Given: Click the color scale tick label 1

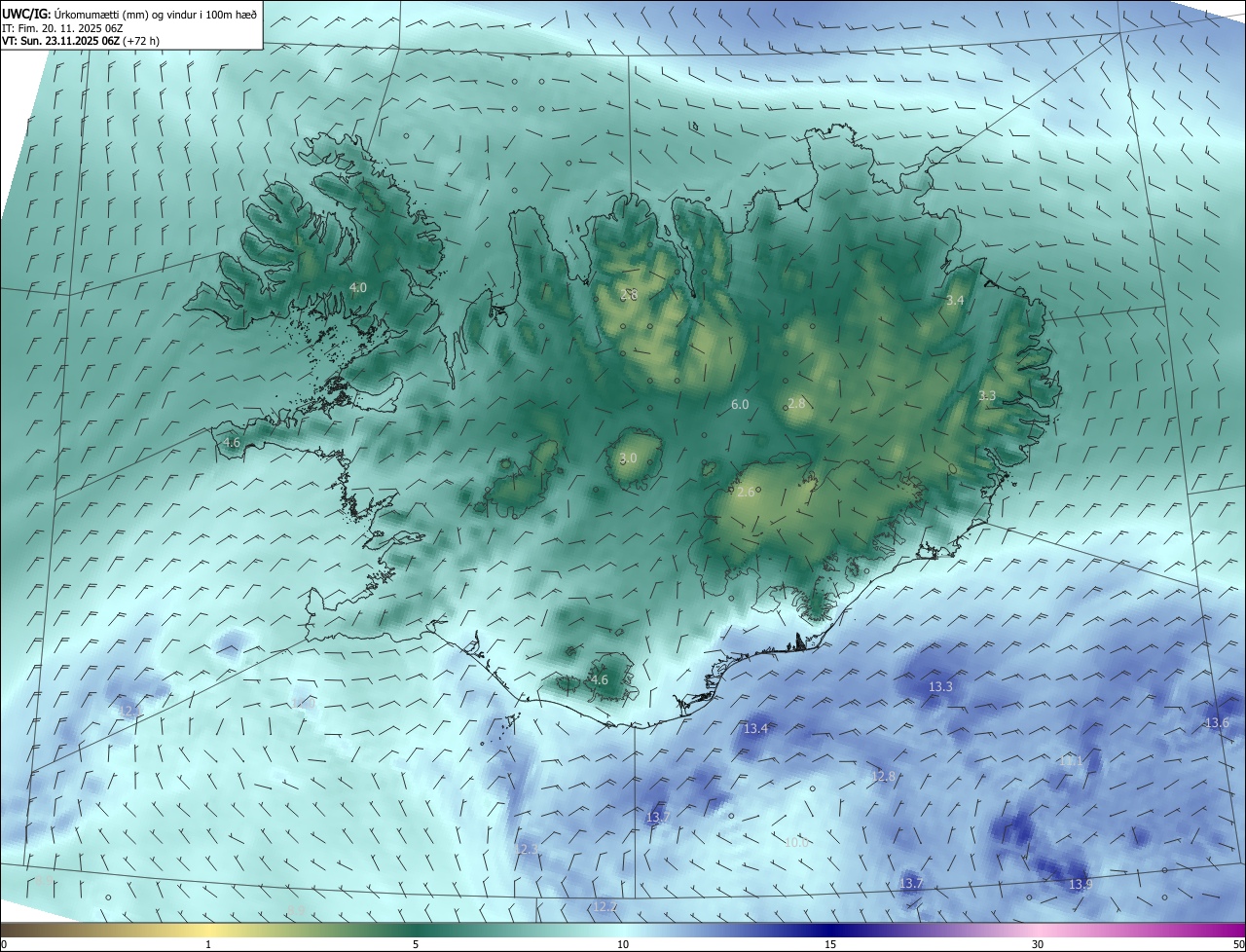Looking at the screenshot, I should pyautogui.click(x=208, y=944).
